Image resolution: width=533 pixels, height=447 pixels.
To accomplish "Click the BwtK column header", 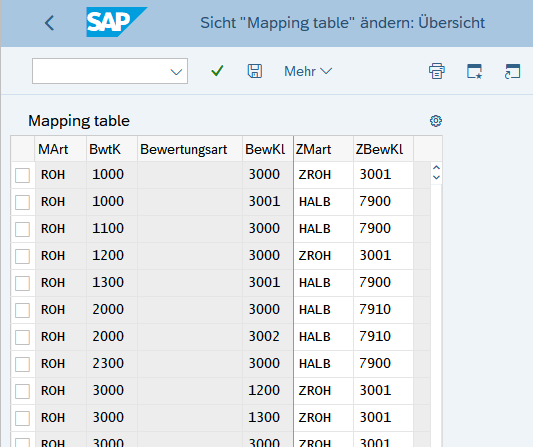I will [x=112, y=149].
